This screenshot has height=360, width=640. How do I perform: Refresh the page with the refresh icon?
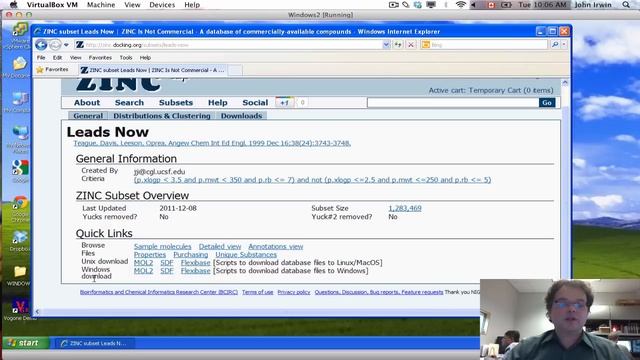(398, 45)
